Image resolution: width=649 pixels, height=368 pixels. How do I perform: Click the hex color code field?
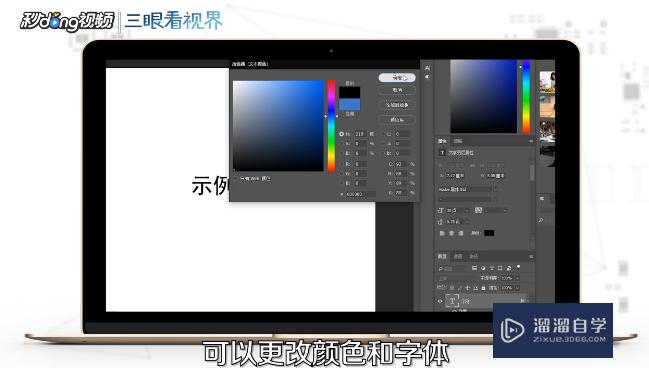click(x=361, y=194)
